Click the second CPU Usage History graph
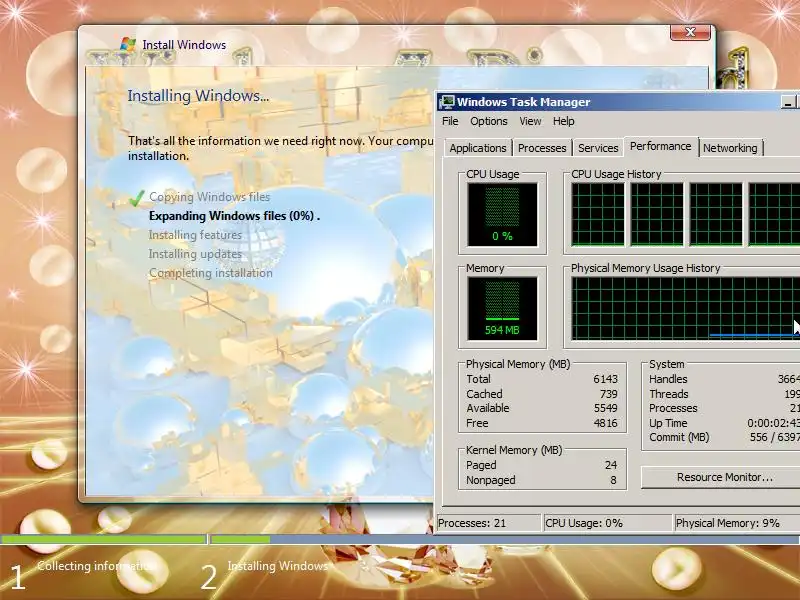This screenshot has height=600, width=800. (x=657, y=214)
